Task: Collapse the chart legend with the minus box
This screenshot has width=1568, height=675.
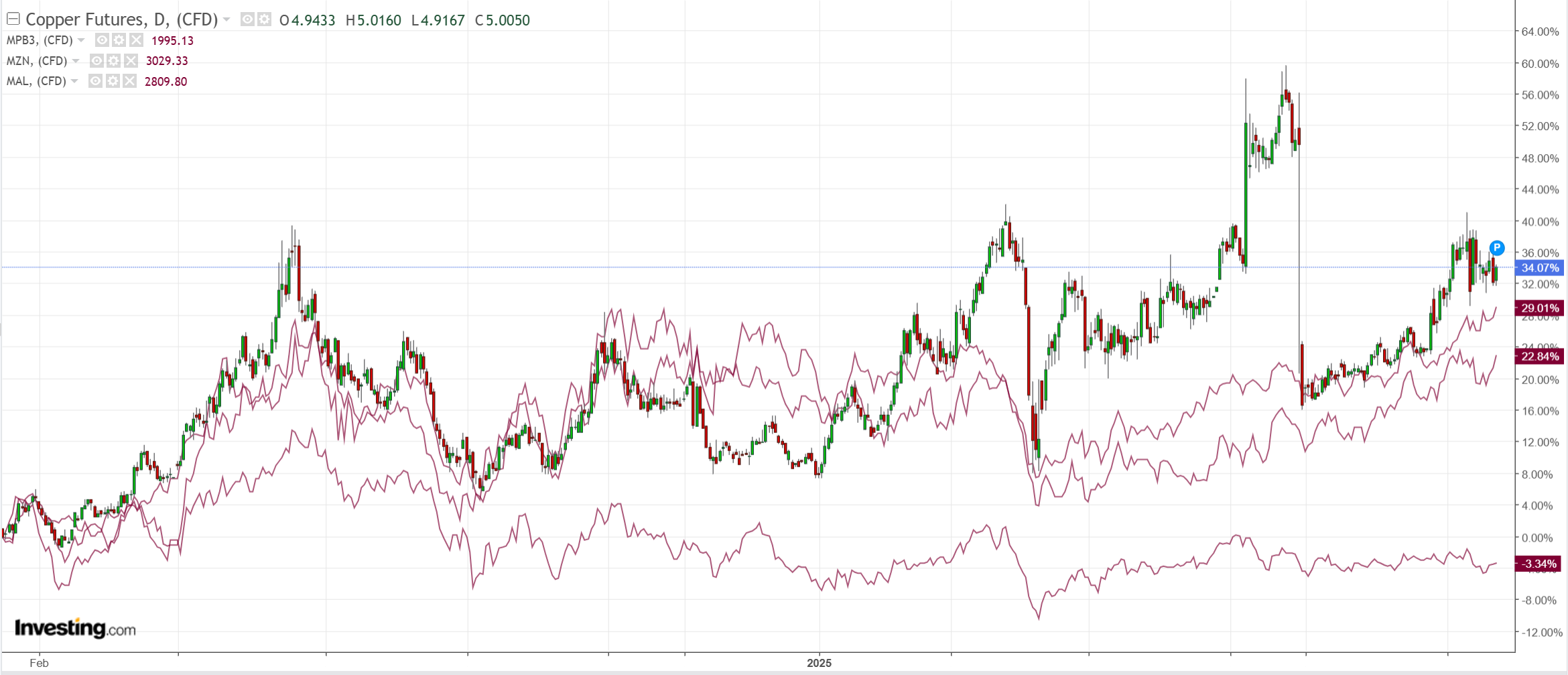Action: click(x=13, y=19)
